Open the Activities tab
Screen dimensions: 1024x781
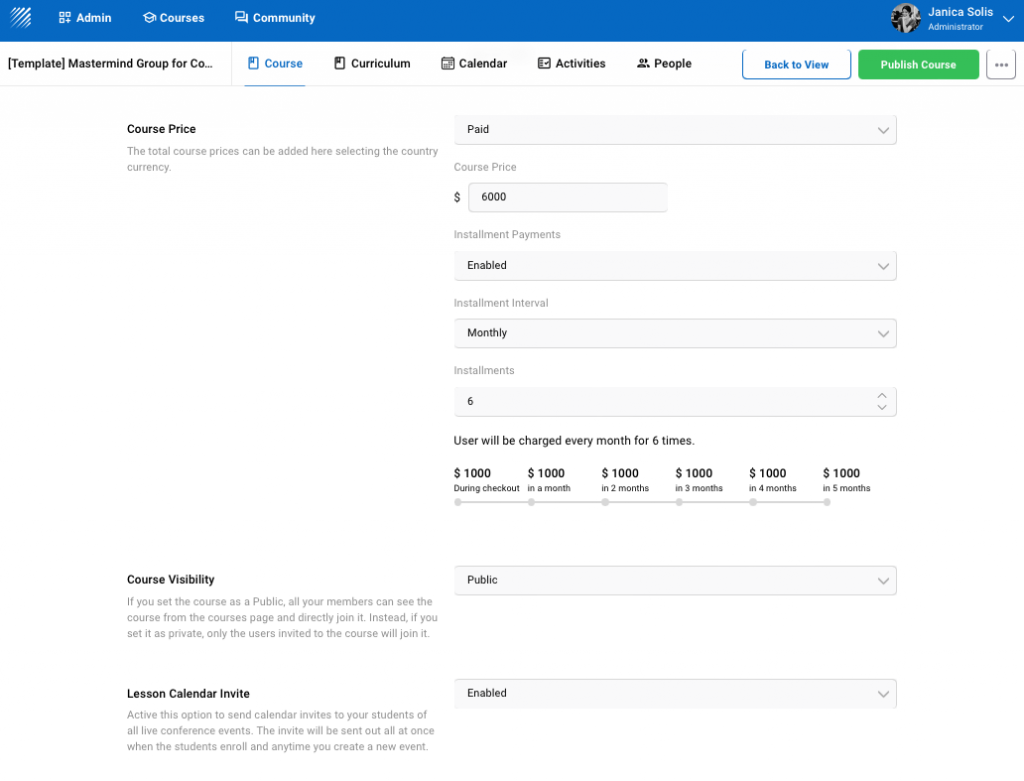(571, 64)
